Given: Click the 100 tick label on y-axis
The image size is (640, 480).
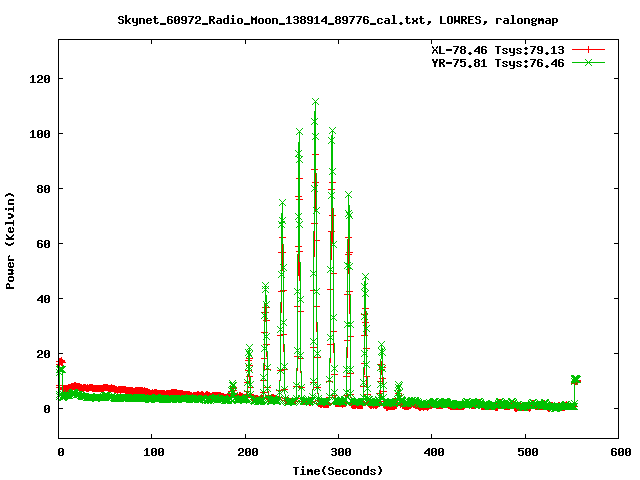Looking at the screenshot, I should click(39, 133).
